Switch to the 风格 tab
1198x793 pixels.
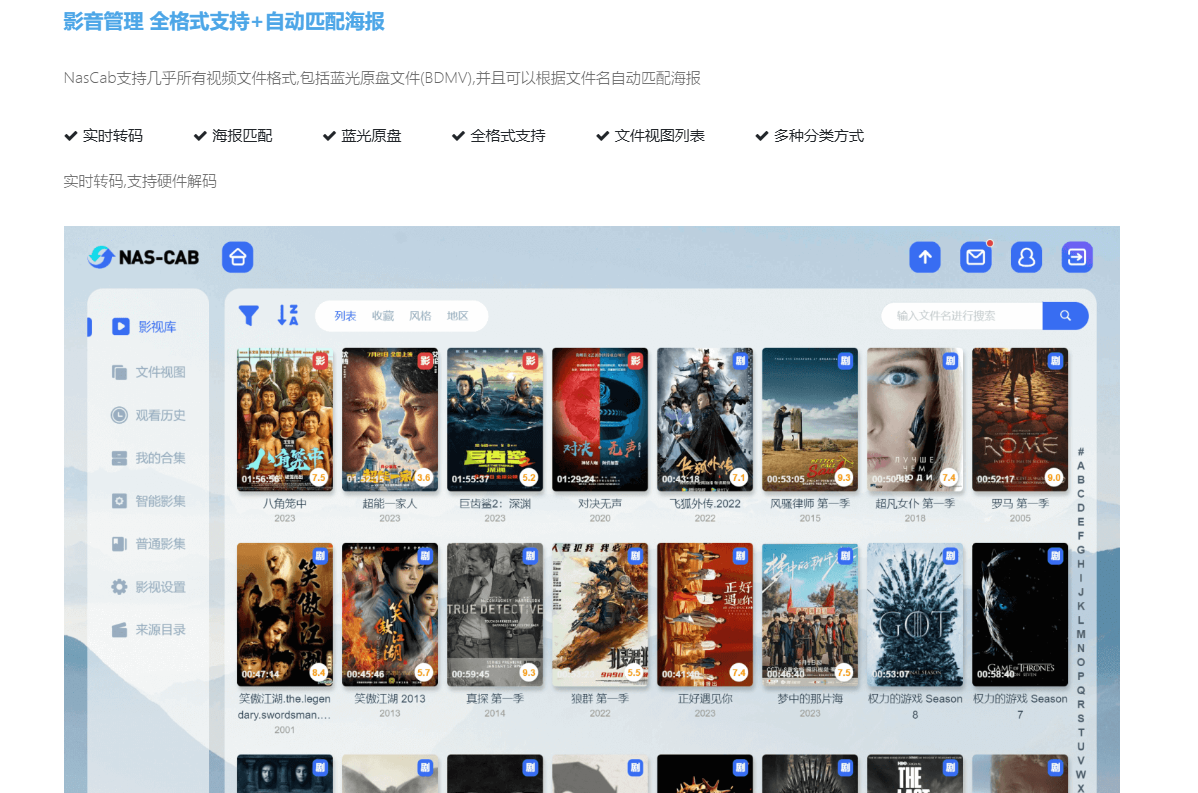420,316
